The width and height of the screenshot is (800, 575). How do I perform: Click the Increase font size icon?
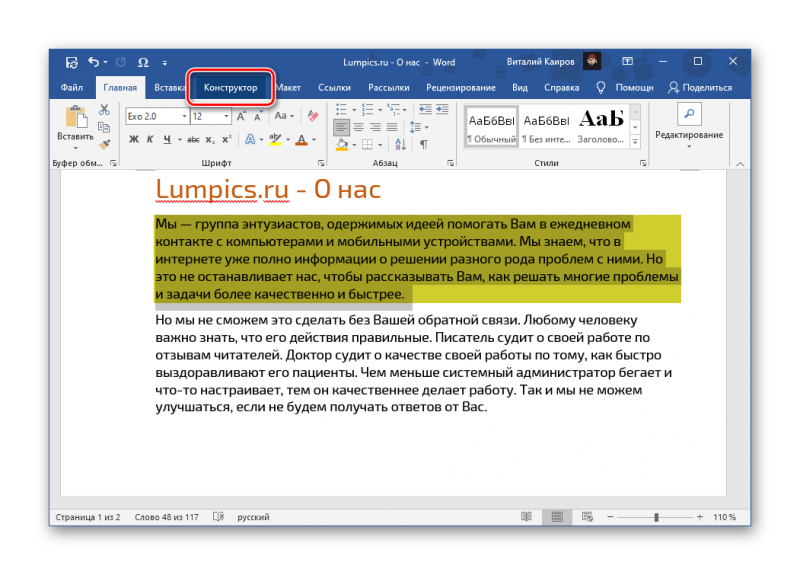(x=241, y=117)
